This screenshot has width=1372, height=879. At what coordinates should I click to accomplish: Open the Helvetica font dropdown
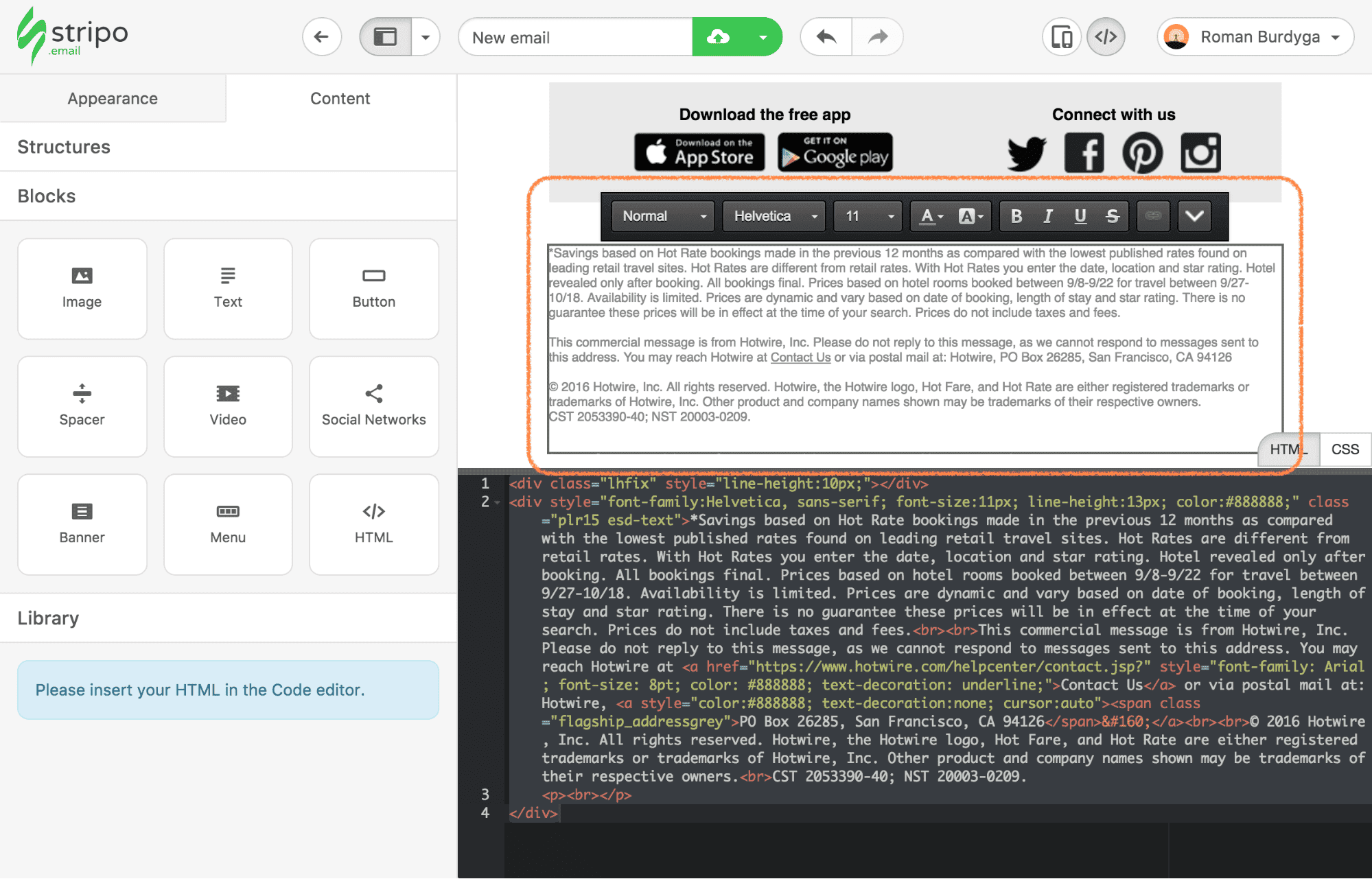(773, 216)
